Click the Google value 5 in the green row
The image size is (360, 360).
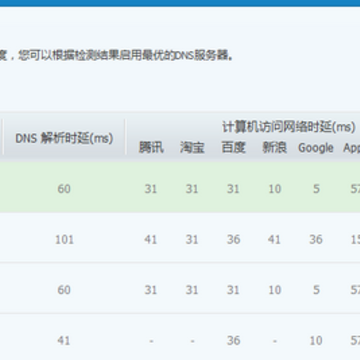pos(316,189)
